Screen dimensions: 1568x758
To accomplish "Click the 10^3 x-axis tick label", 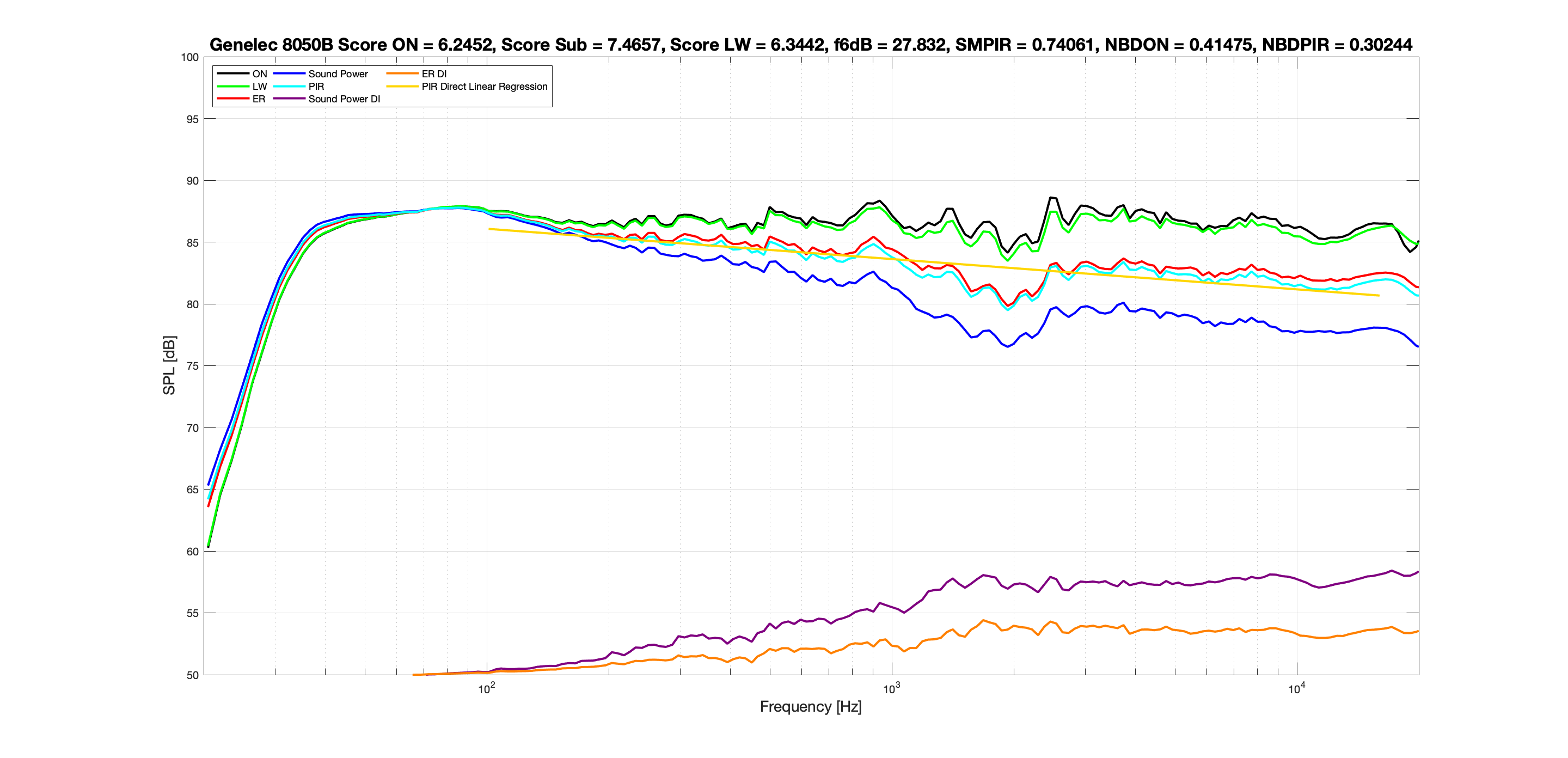I will pos(892,689).
